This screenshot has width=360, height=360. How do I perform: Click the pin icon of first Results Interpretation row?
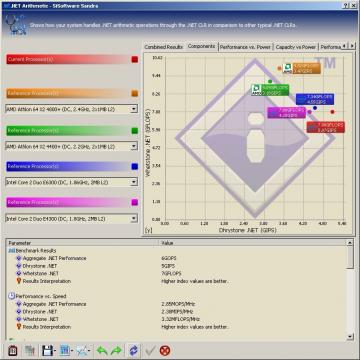(x=19, y=281)
